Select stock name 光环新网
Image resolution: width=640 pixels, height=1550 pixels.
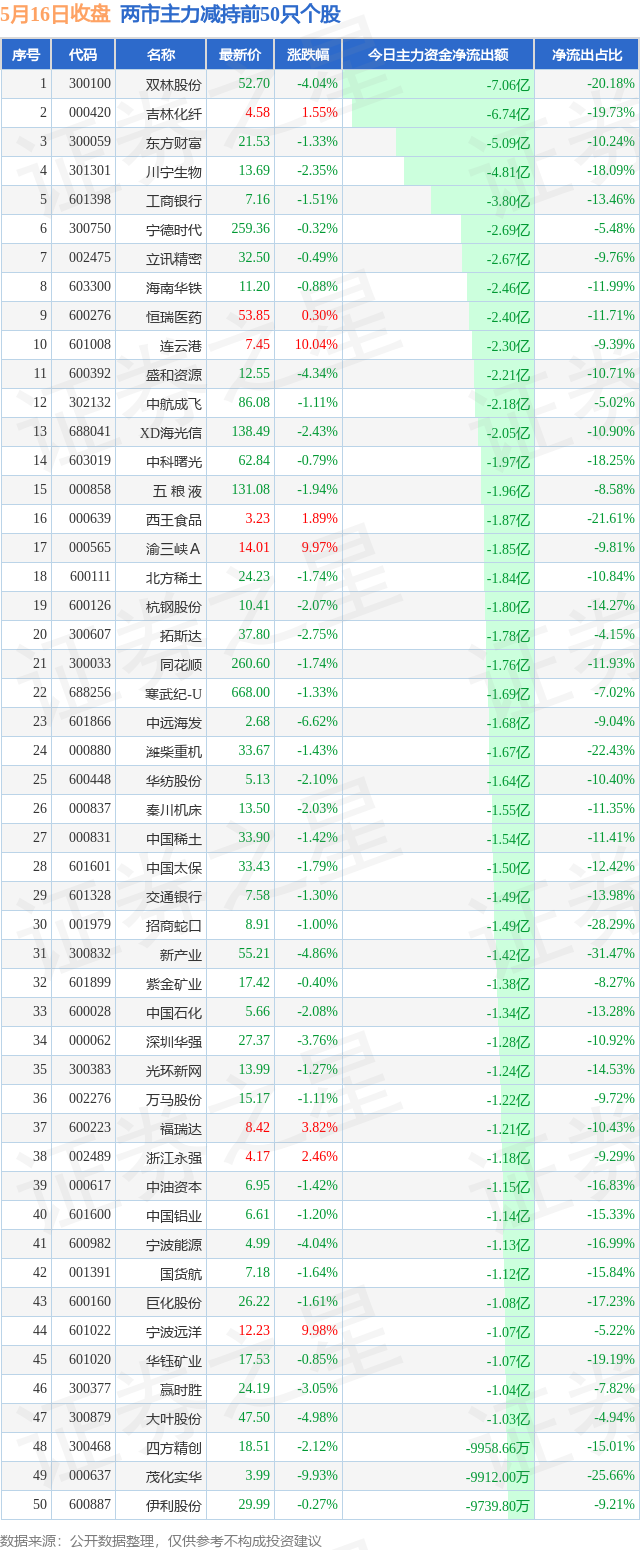pyautogui.click(x=174, y=1070)
